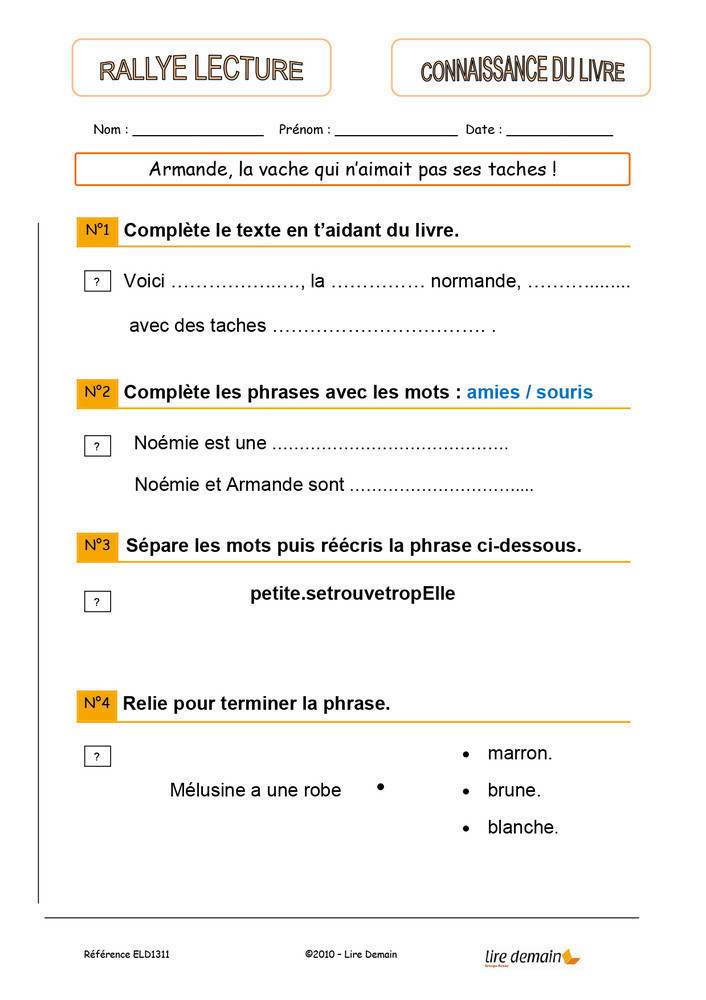This screenshot has width=706, height=1000.
Task: Click the N°2 orange exercise label
Action: (x=97, y=392)
